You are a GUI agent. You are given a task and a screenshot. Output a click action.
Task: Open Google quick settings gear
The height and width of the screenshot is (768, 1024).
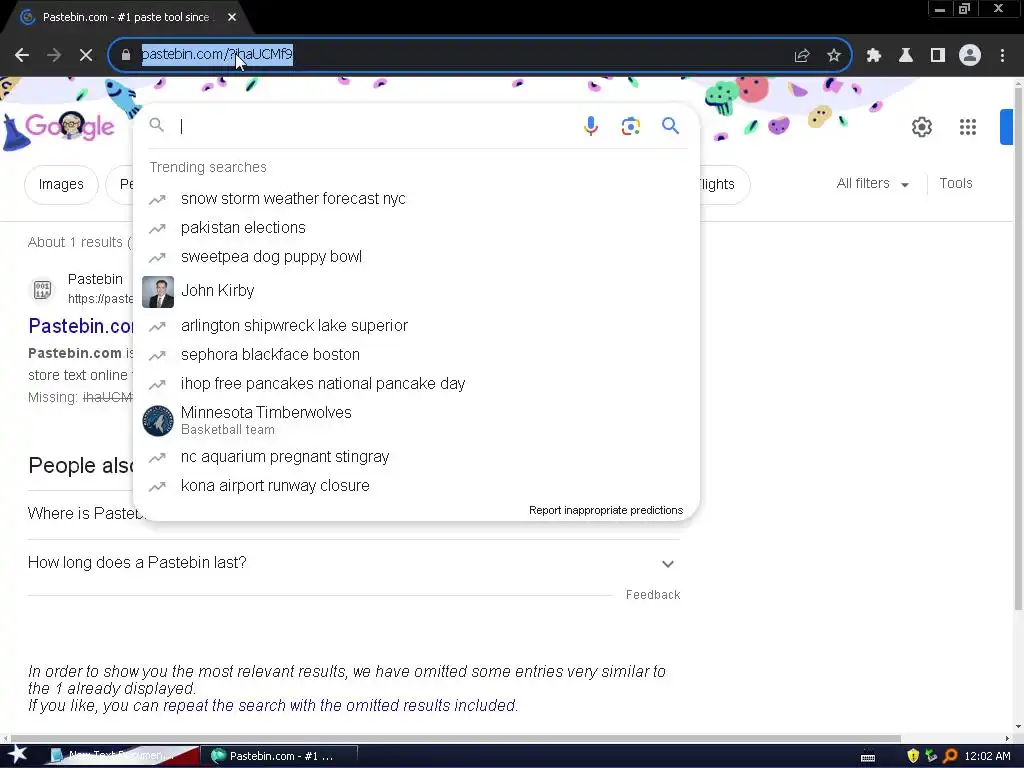pos(921,127)
